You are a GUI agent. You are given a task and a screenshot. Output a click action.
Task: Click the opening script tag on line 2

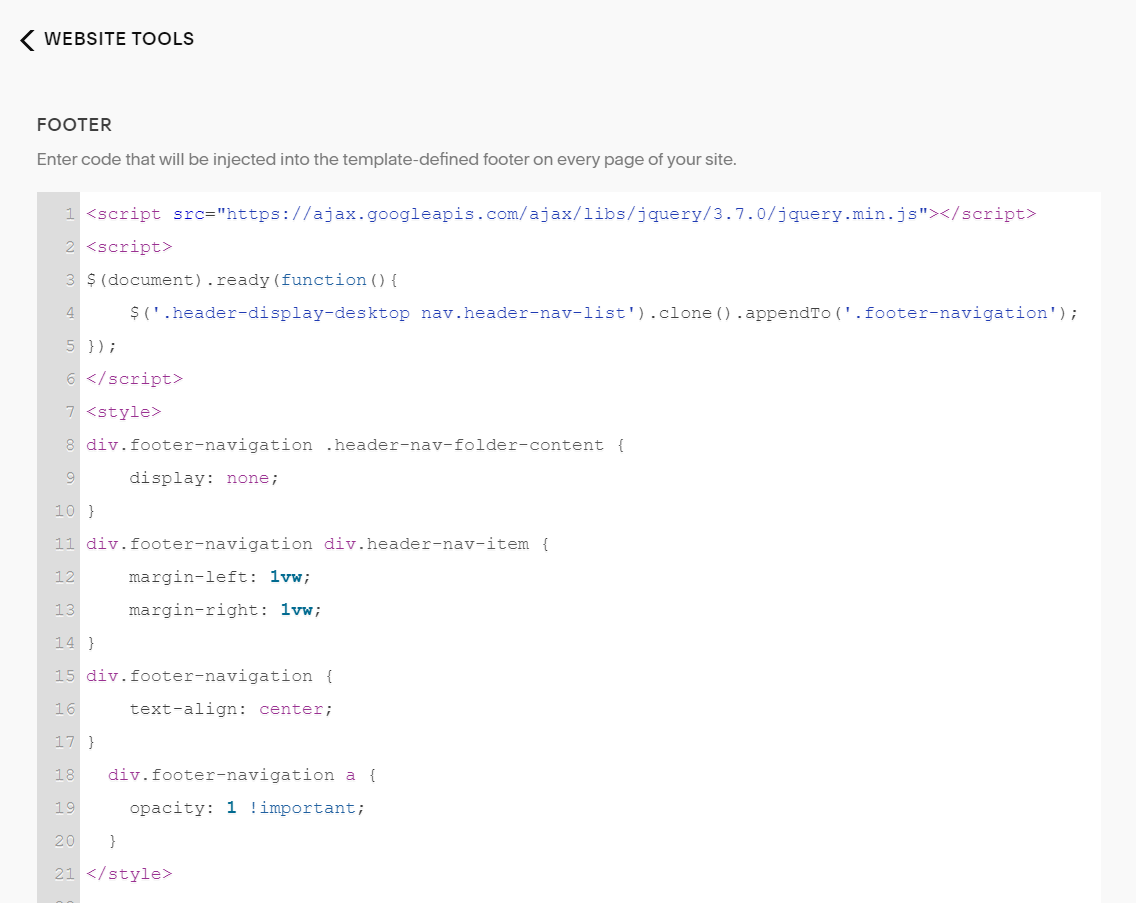pos(129,247)
